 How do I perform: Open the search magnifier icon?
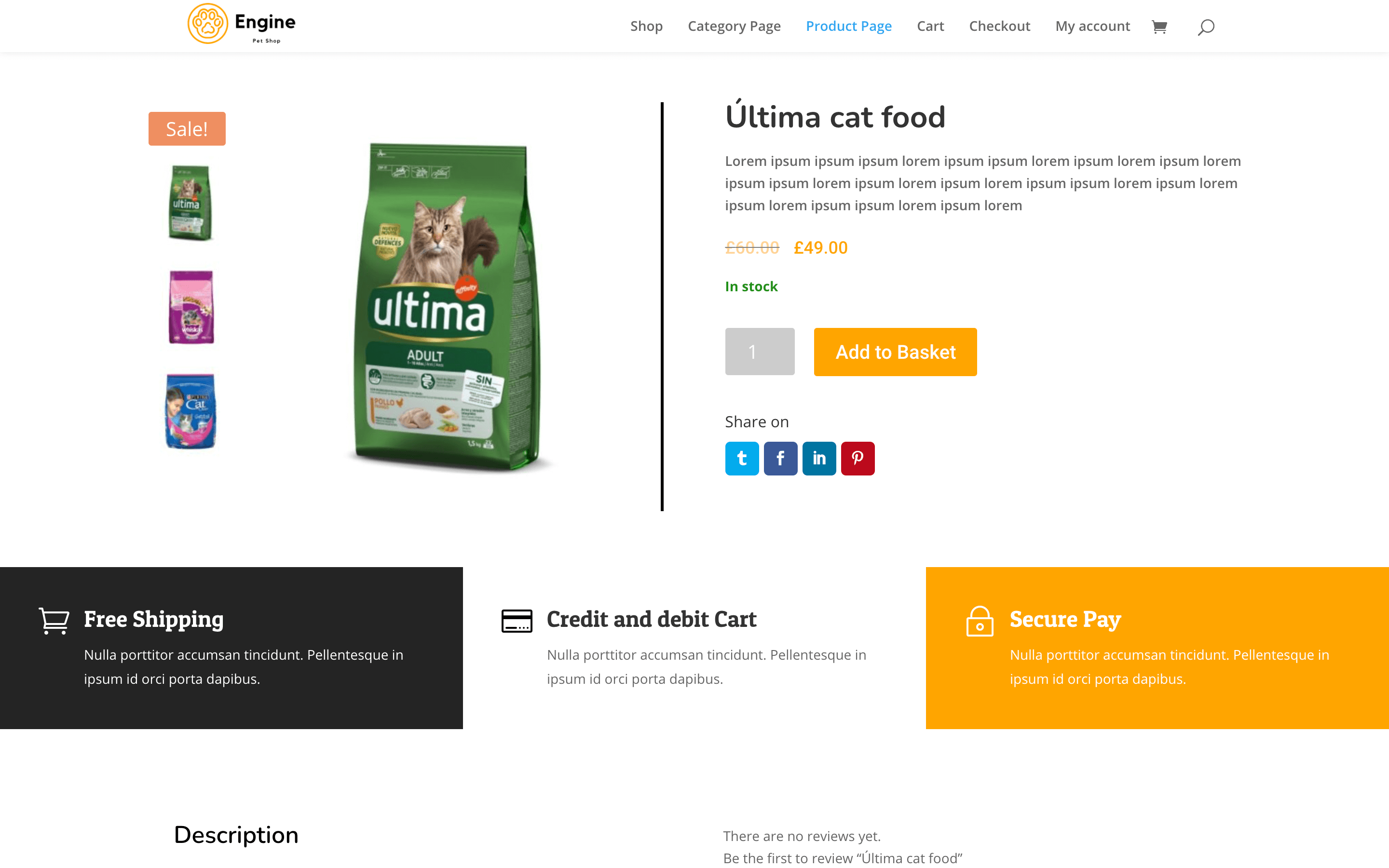coord(1205,27)
